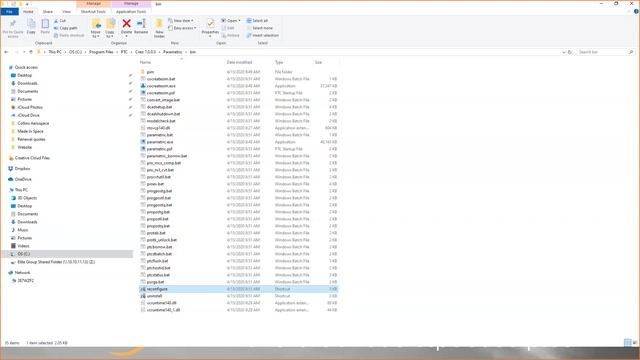Select OS (C:) drive in sidebar

(24, 254)
